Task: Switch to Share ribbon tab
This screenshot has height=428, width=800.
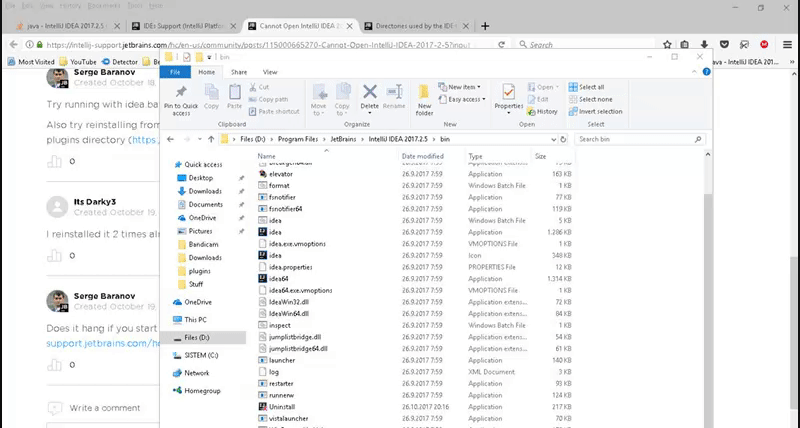Action: click(239, 72)
